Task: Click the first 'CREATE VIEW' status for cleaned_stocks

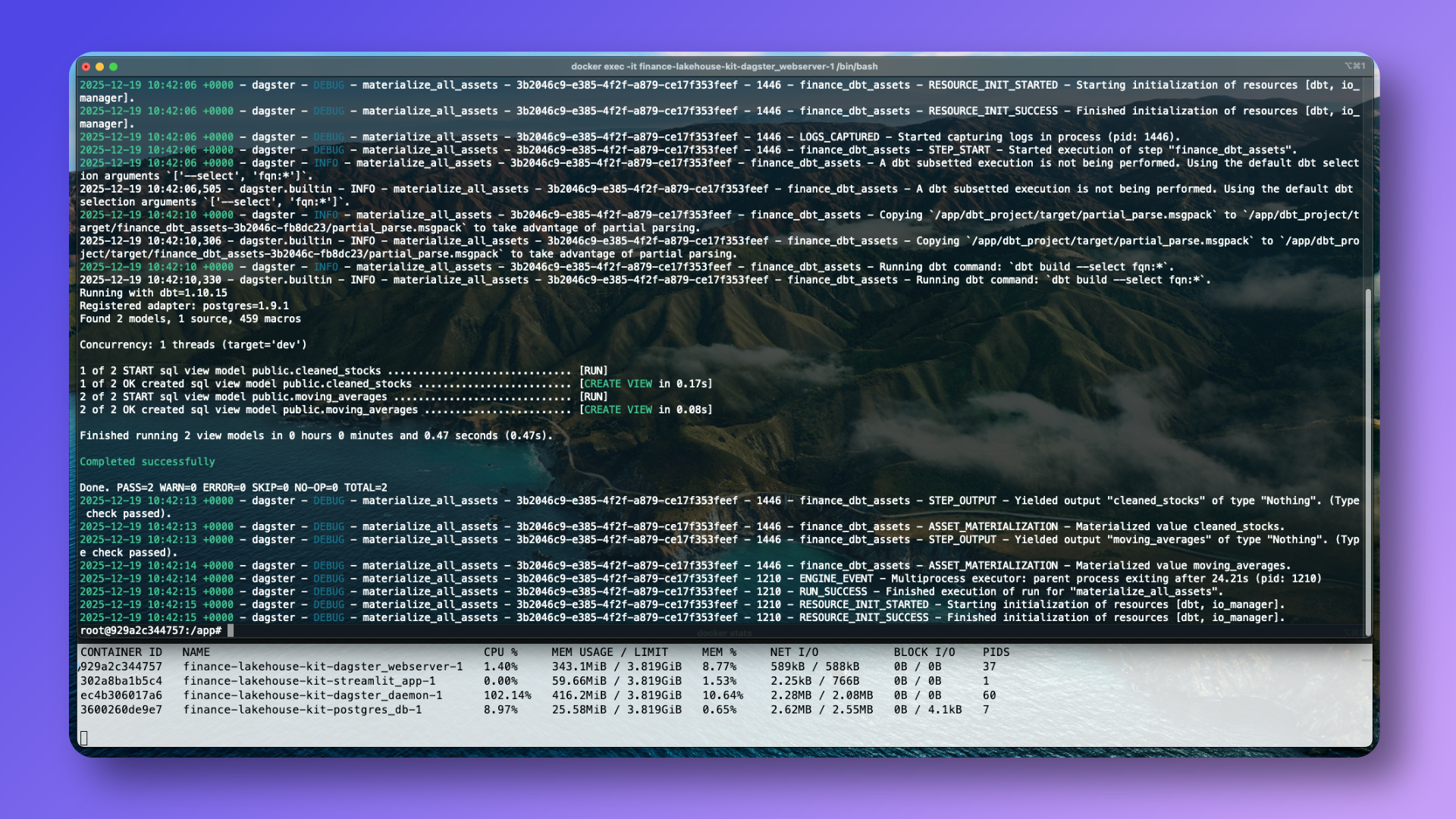Action: coord(617,384)
